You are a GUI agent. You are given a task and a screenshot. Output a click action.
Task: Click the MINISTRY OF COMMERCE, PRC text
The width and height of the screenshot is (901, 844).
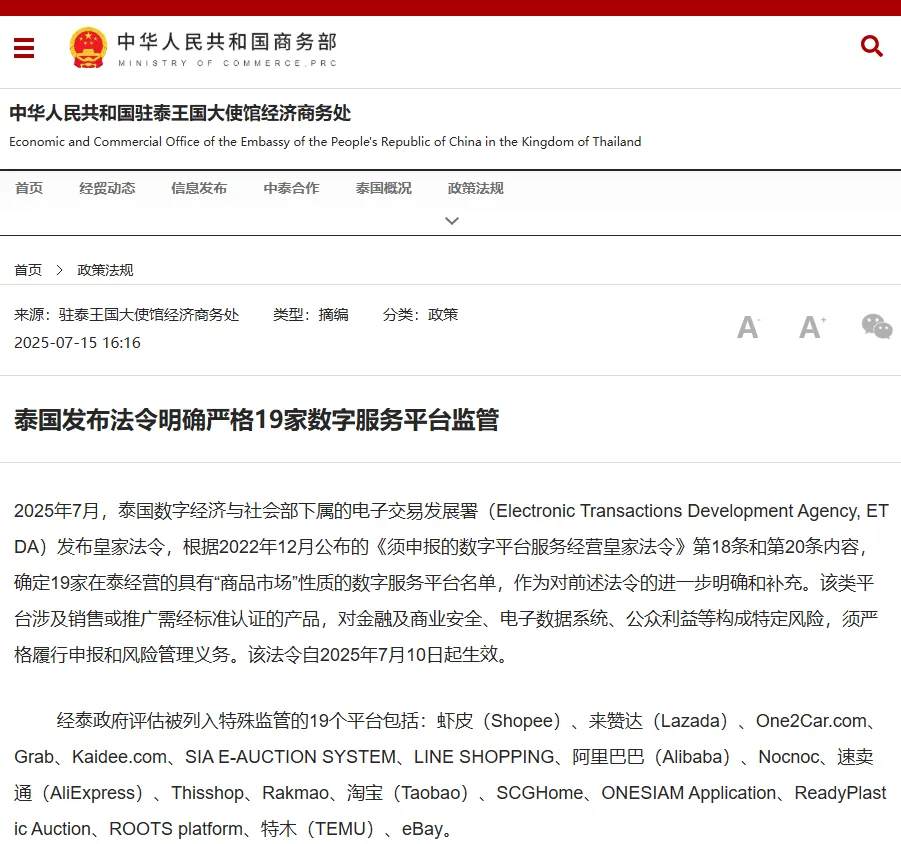click(228, 63)
